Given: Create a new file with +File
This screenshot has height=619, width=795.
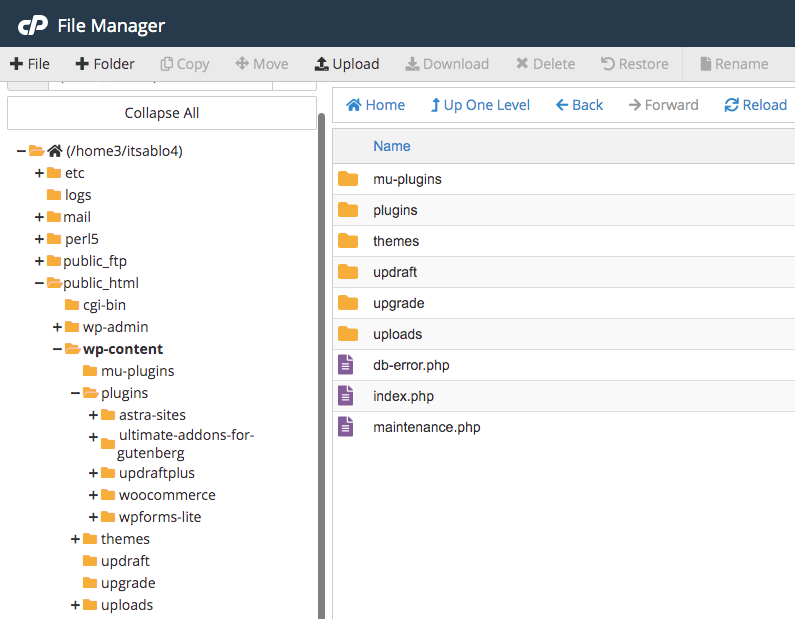Looking at the screenshot, I should coord(30,64).
